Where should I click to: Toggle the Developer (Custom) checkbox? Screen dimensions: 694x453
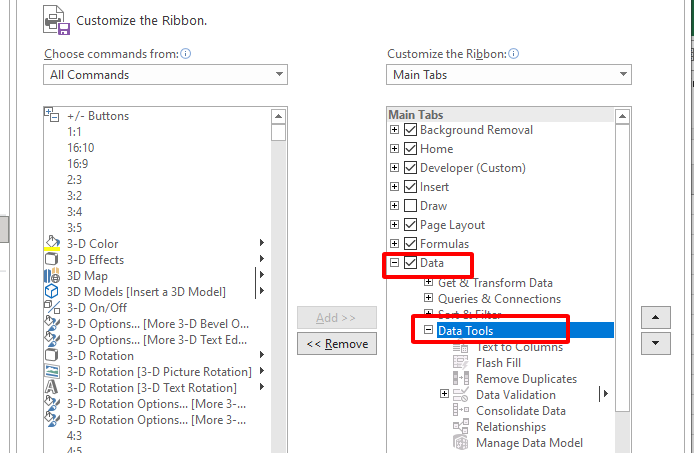tap(410, 168)
